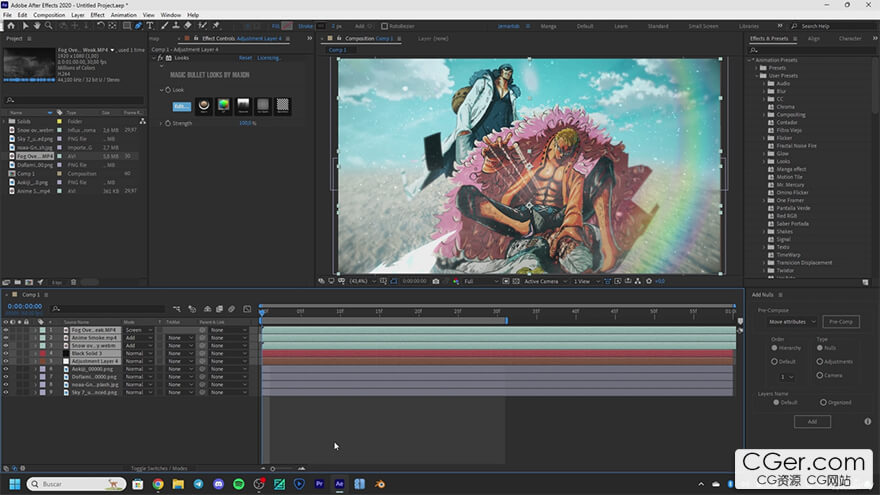
Task: Click the Edit button under Look
Action: click(181, 106)
